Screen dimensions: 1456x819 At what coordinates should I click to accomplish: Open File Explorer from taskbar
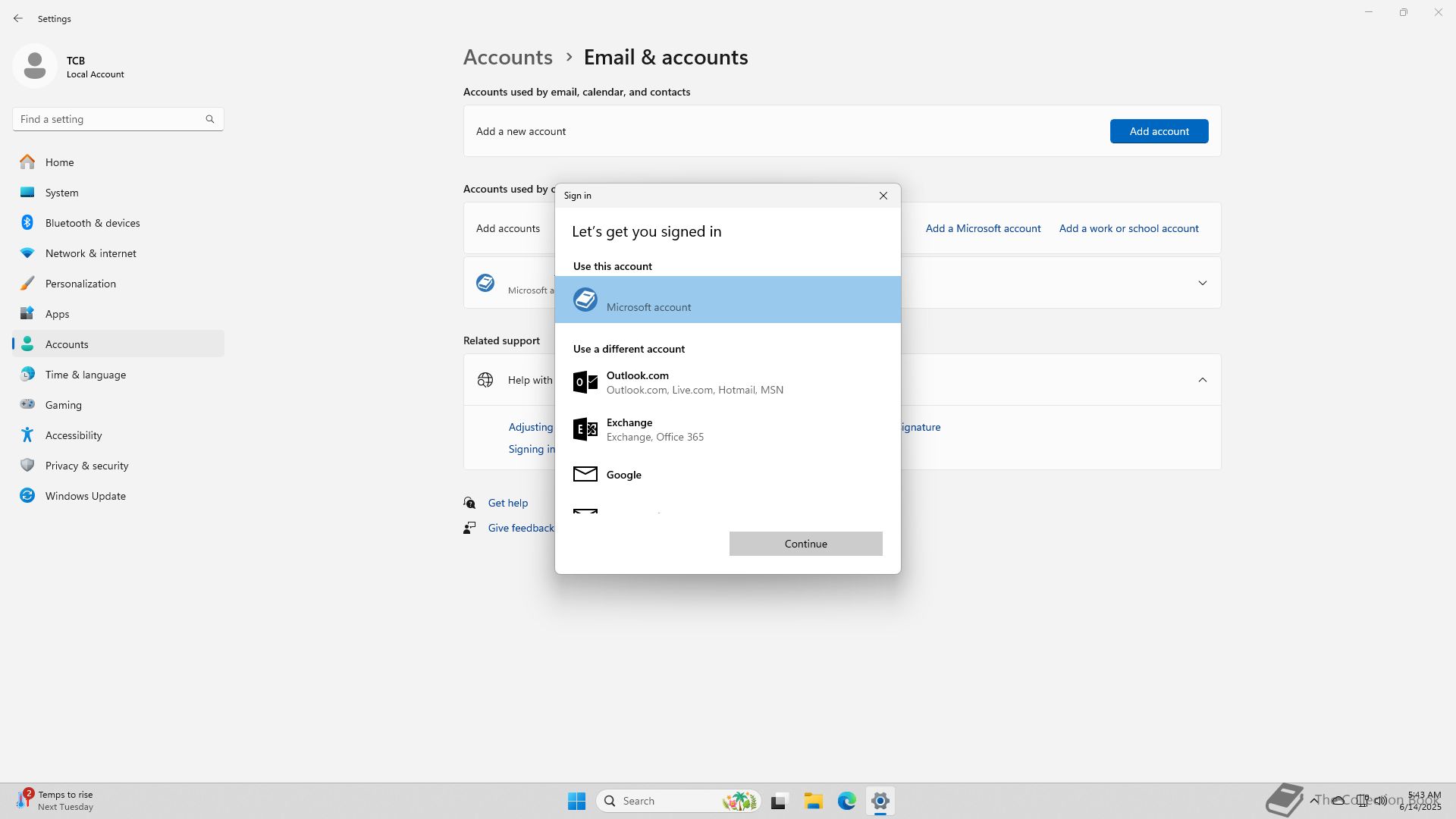point(813,801)
